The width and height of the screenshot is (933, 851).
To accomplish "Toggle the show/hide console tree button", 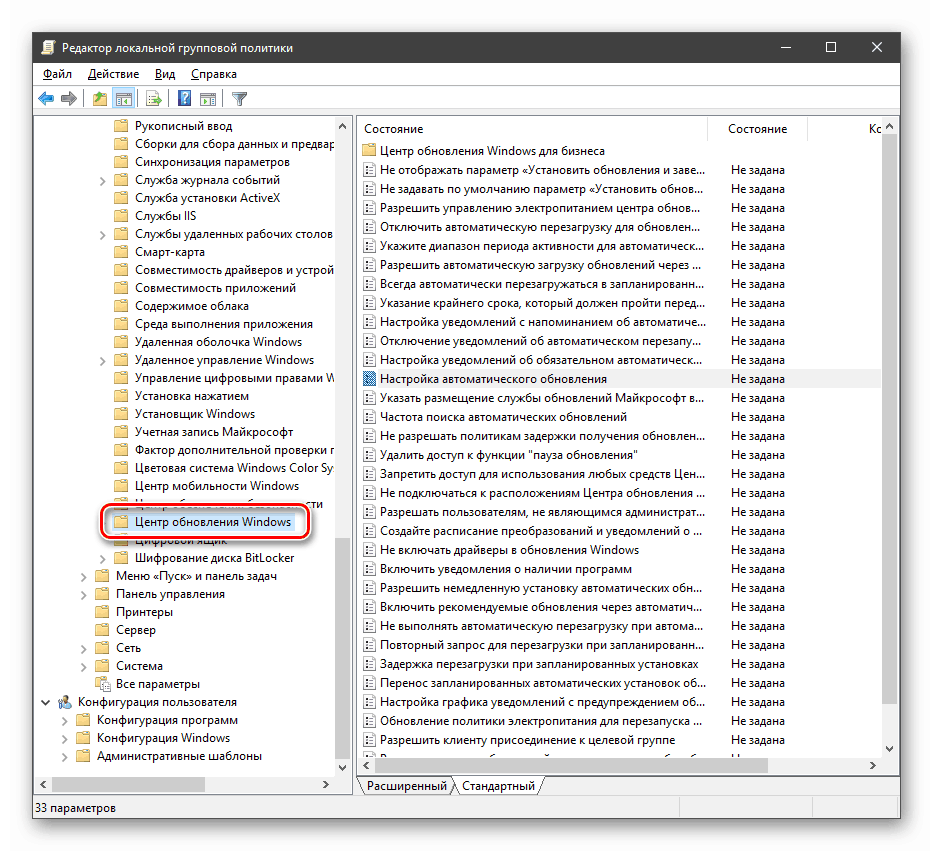I will (124, 98).
